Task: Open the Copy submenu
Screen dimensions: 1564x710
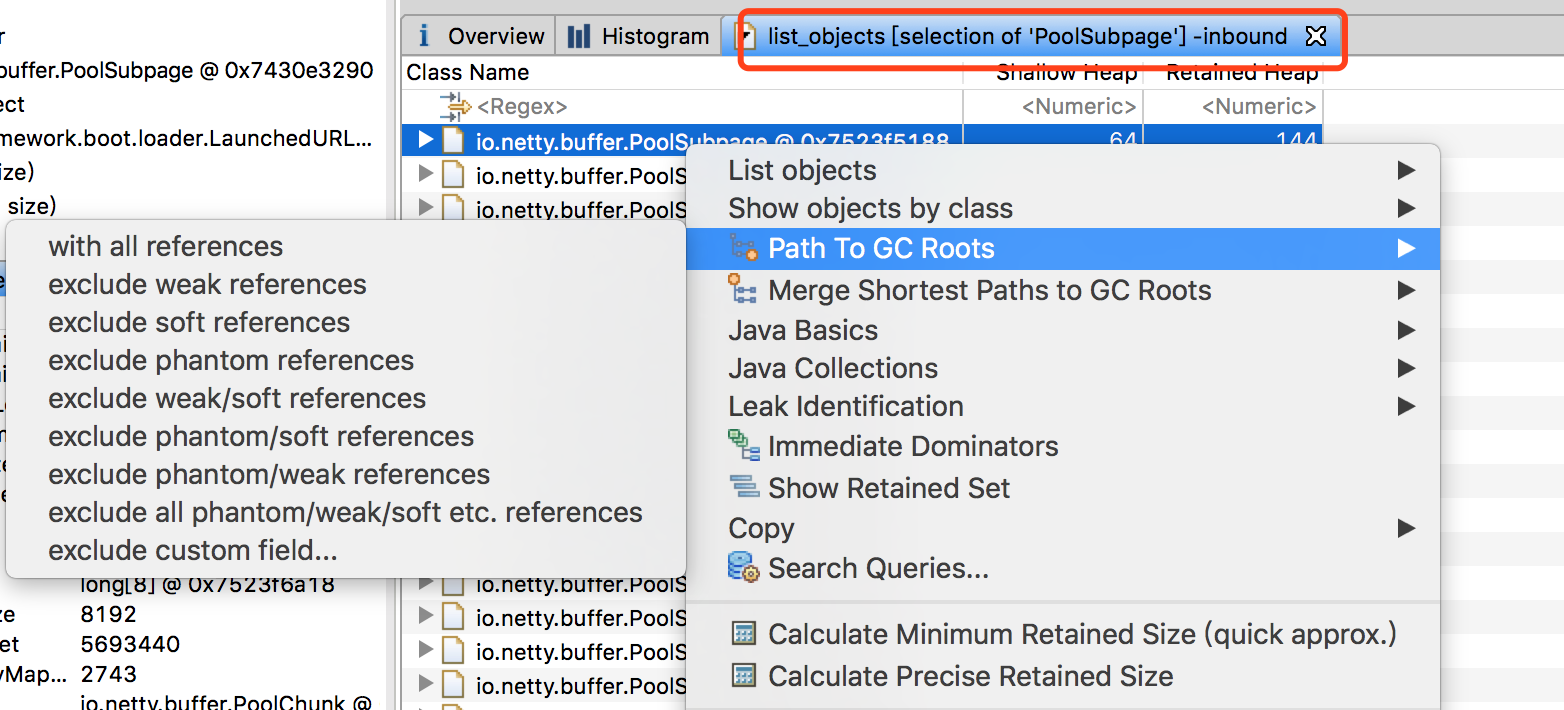Action: click(1063, 528)
